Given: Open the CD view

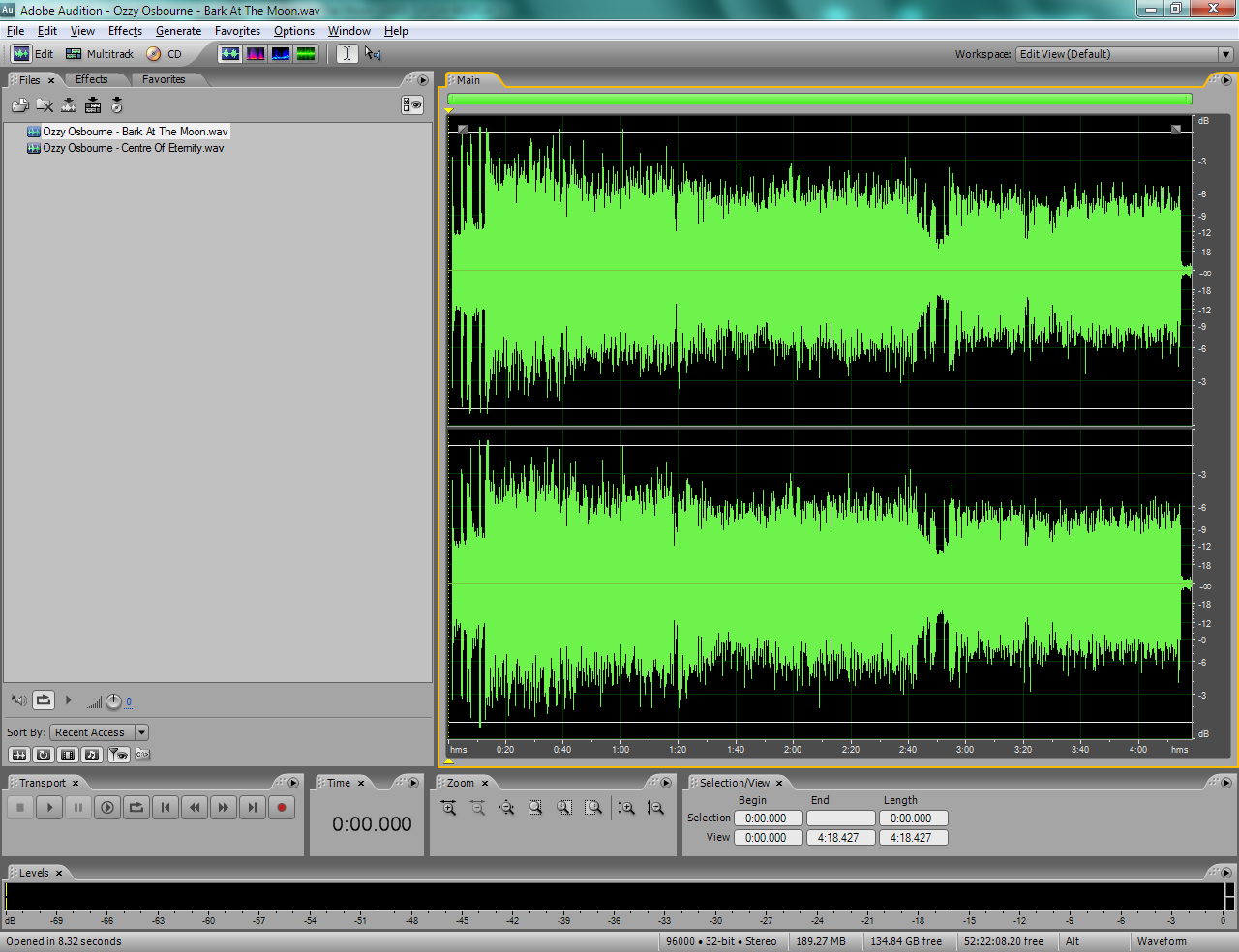Looking at the screenshot, I should click(x=165, y=54).
